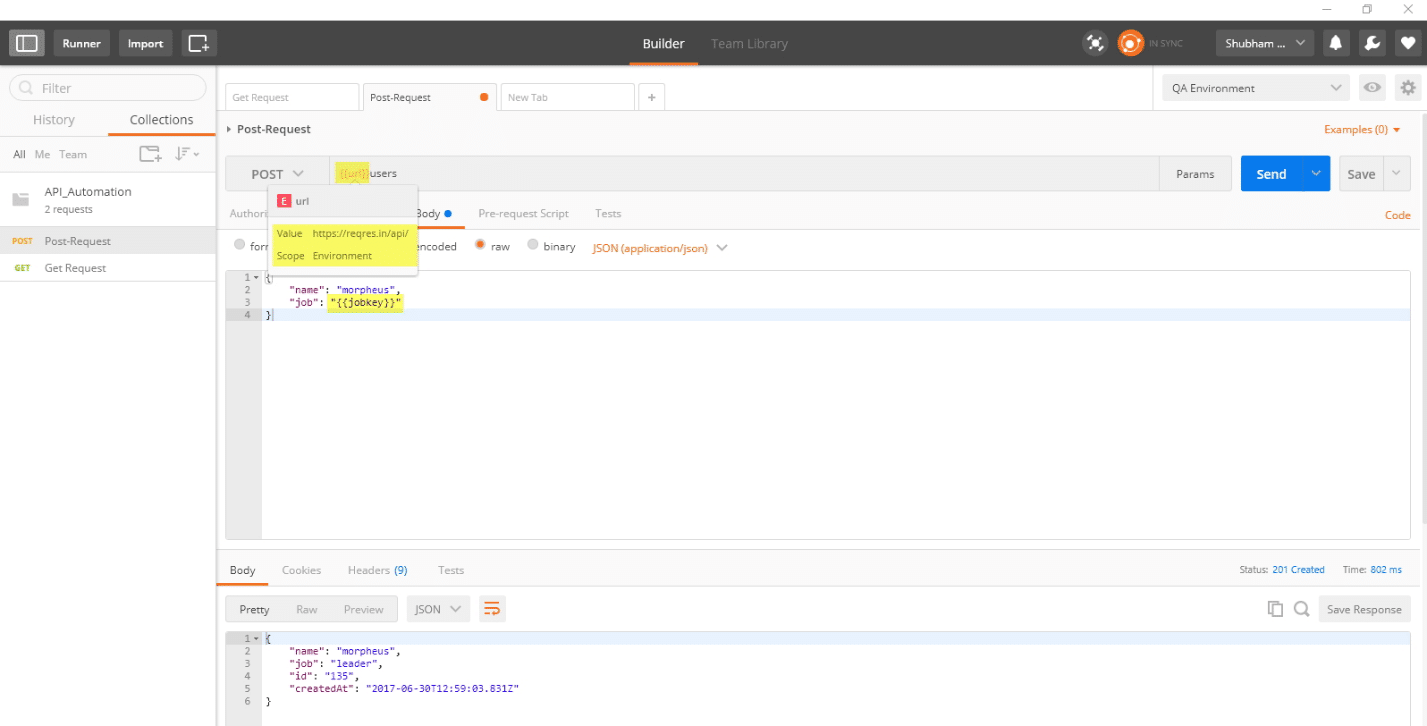Filter collections by All
Image resolution: width=1427 pixels, height=726 pixels.
[19, 154]
